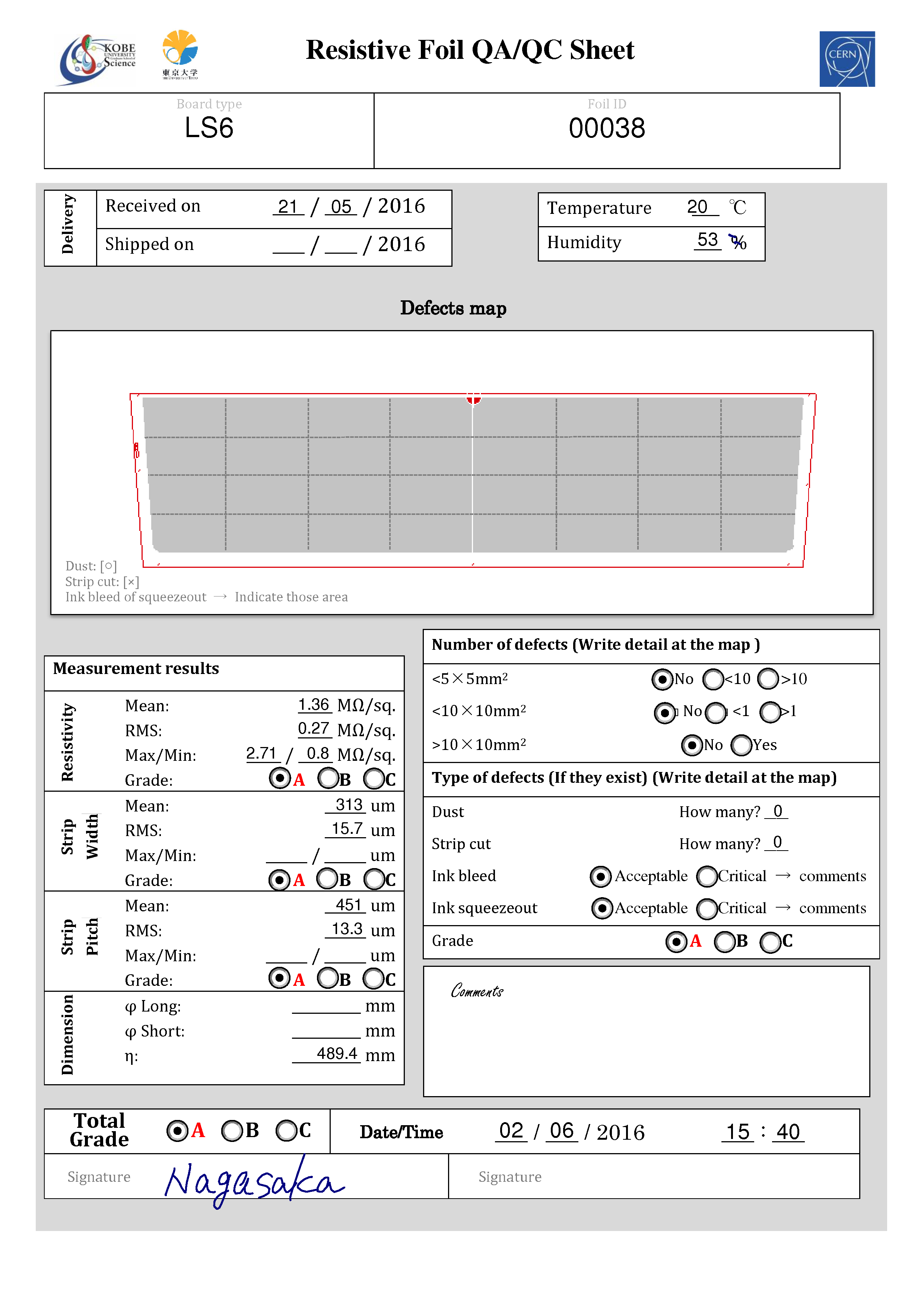The height and width of the screenshot is (1307, 924).
Task: Click the Date/Time day field 02
Action: [x=511, y=1131]
